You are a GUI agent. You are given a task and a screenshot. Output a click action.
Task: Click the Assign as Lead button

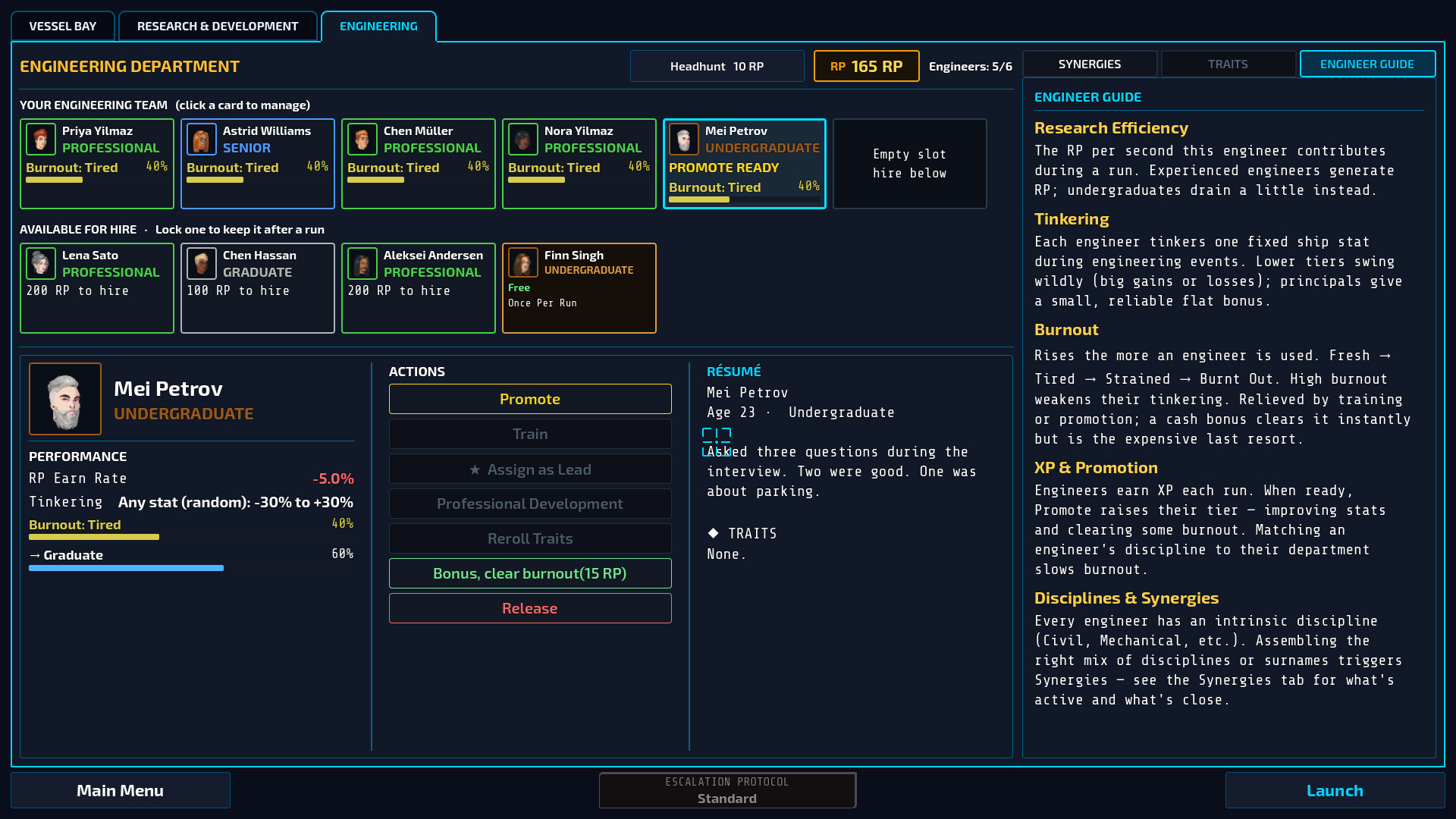[x=530, y=469]
